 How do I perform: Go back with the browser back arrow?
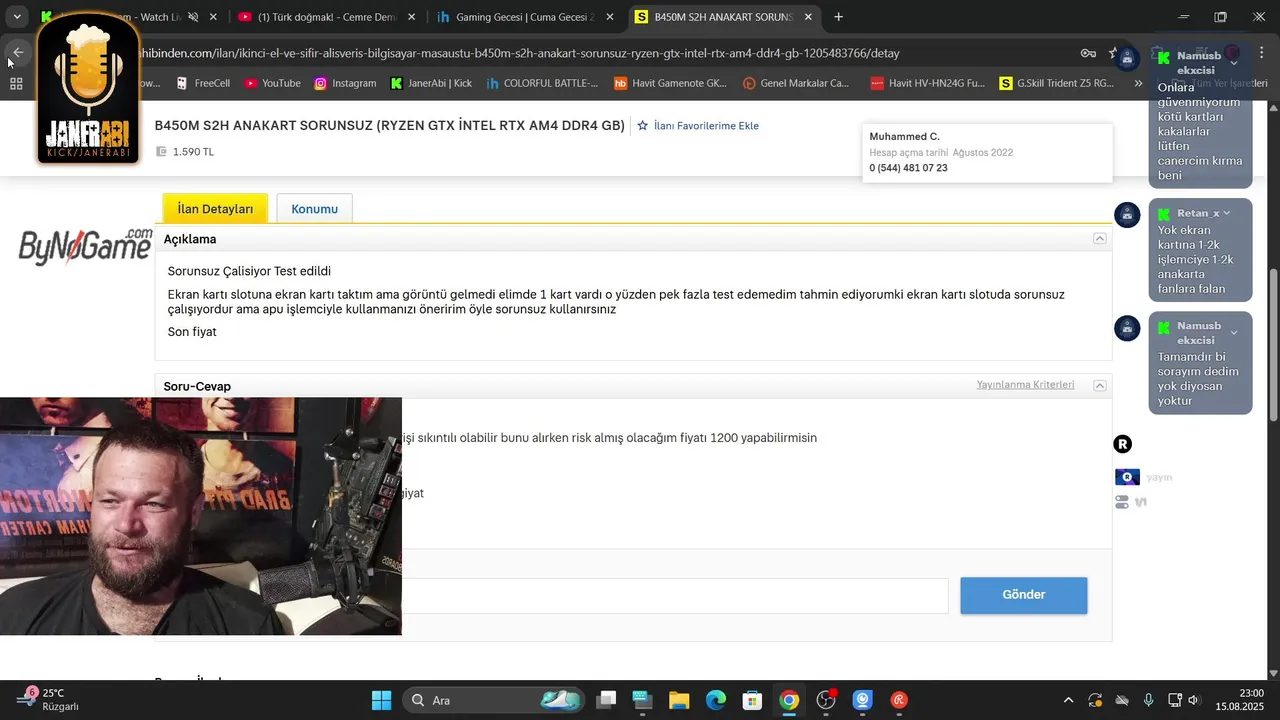[x=17, y=53]
